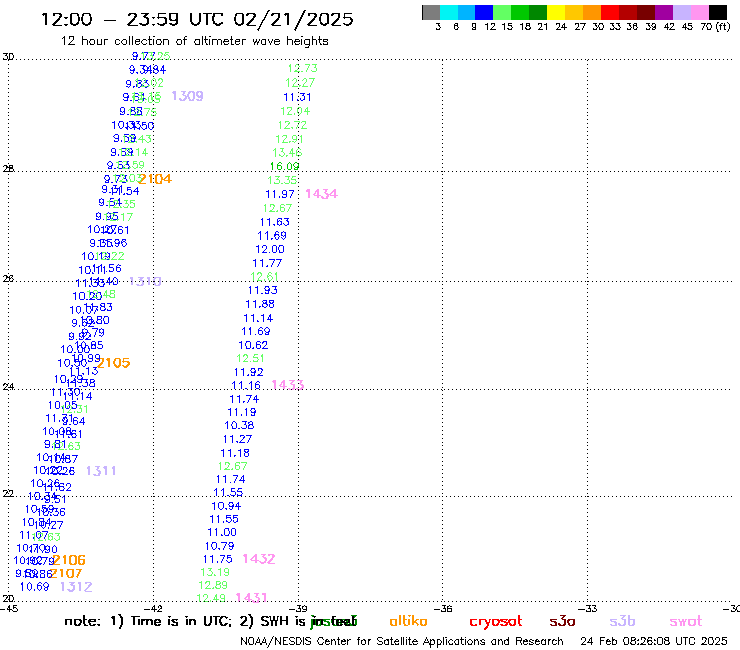Select the reading 10.38
Image resolution: width=740 pixels, height=650 pixels.
pyautogui.click(x=239, y=426)
